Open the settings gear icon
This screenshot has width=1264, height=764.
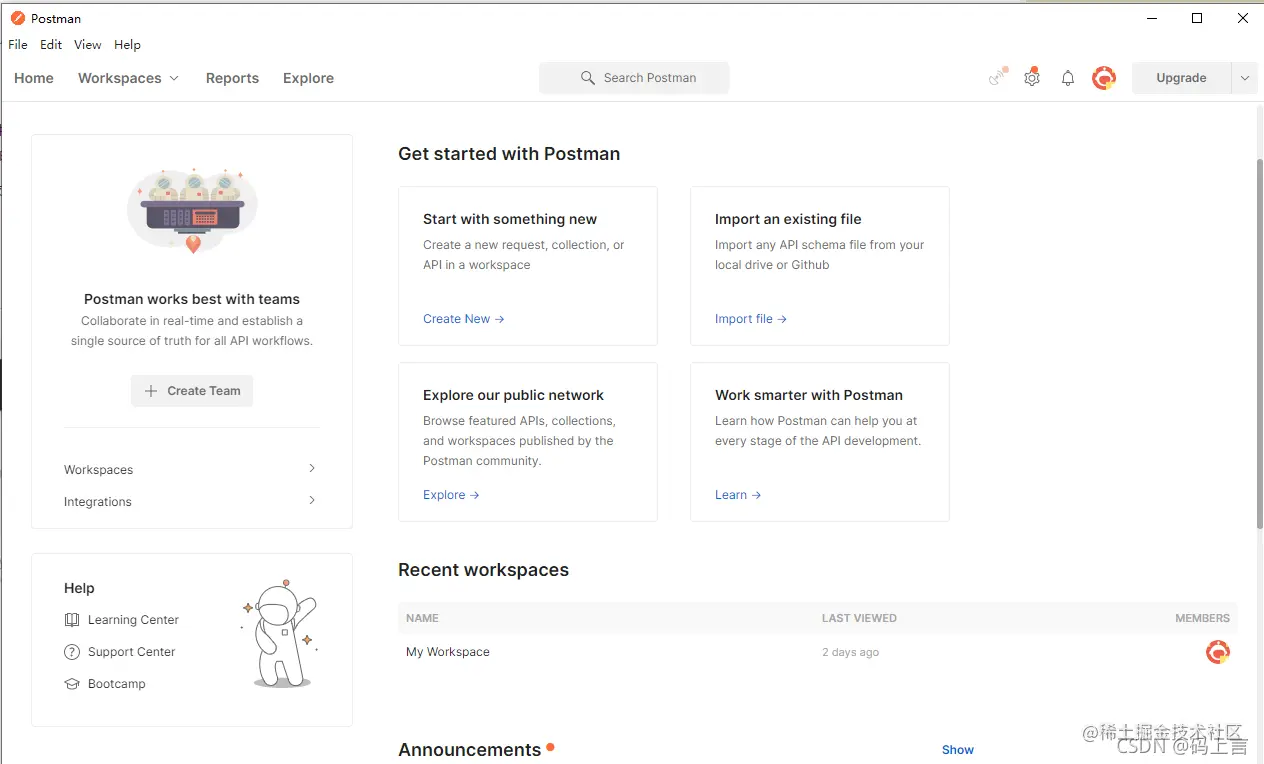[x=1032, y=77]
